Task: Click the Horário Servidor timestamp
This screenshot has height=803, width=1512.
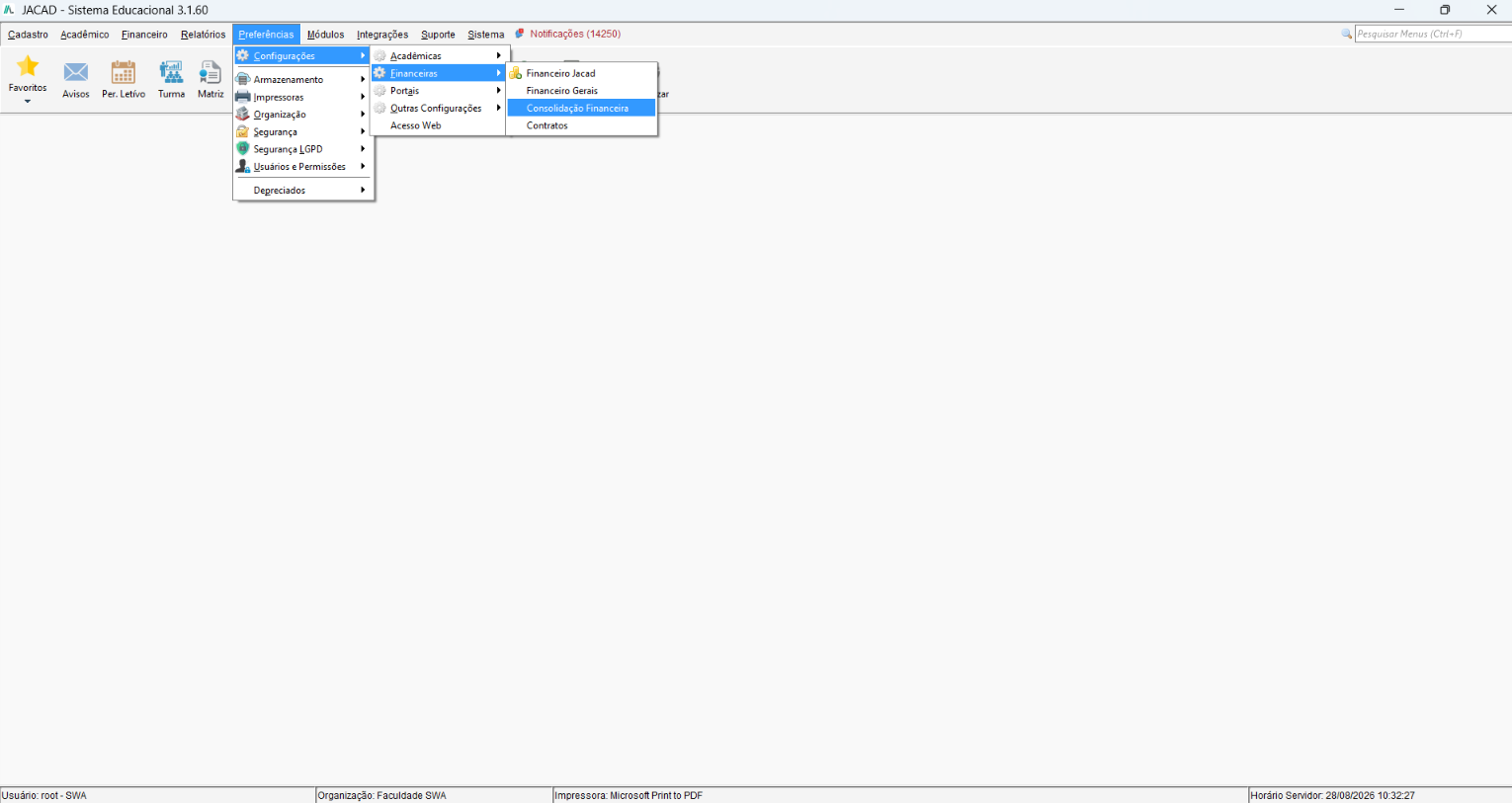Action: coord(1332,795)
